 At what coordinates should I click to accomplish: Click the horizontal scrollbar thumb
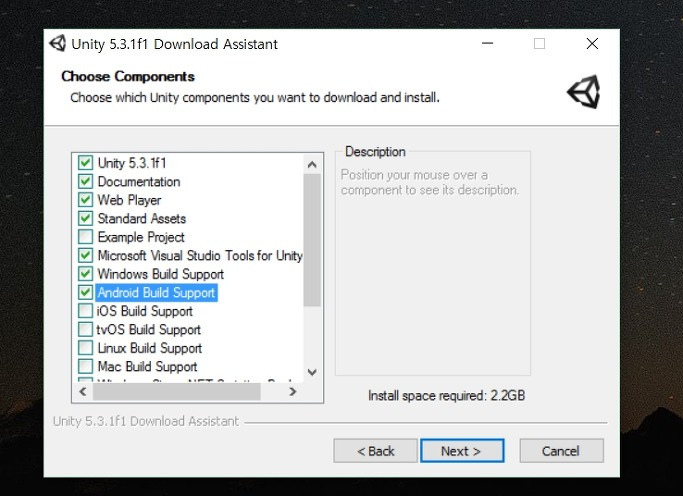(177, 391)
